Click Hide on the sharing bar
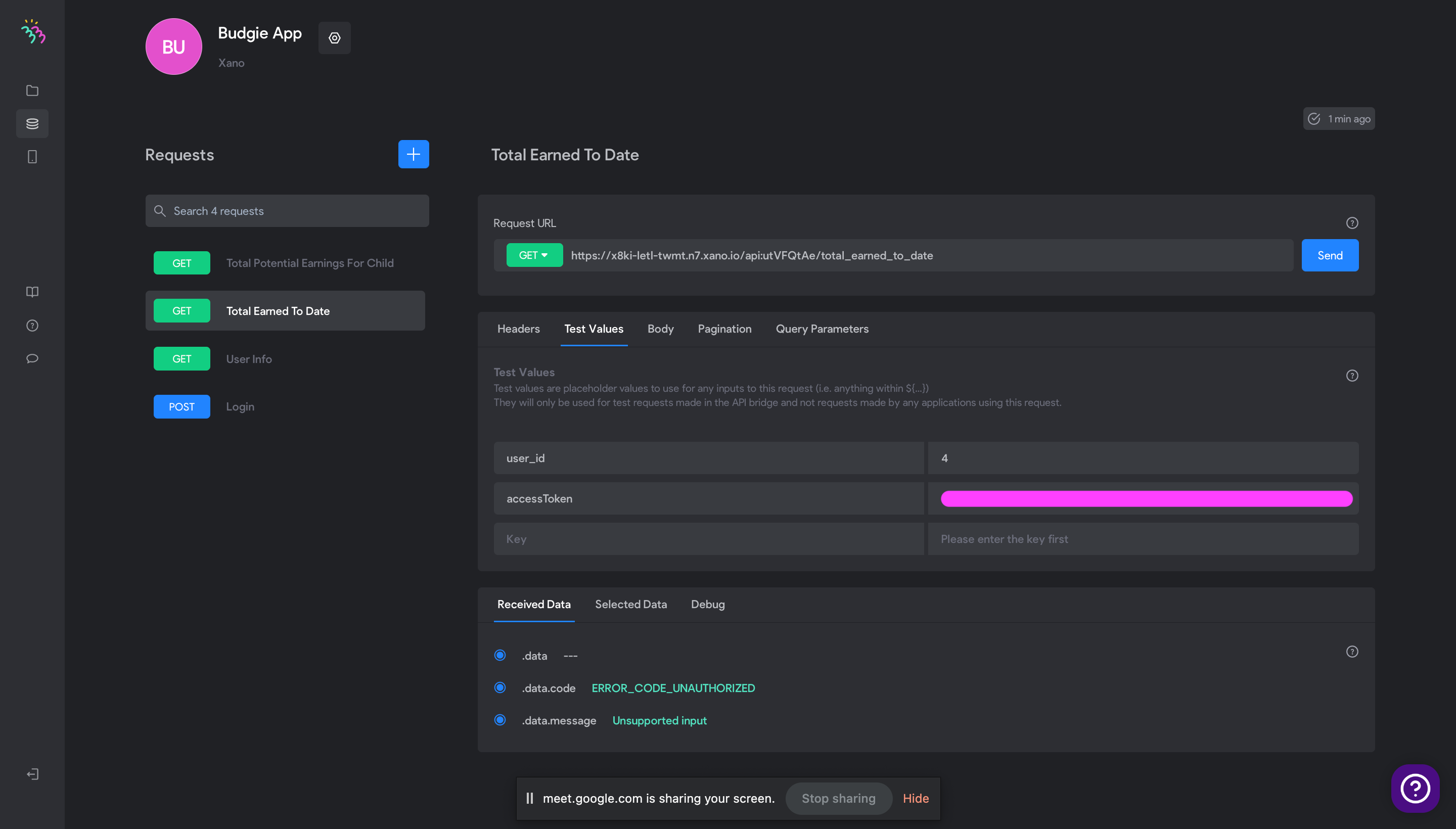Viewport: 1456px width, 829px height. pos(916,798)
